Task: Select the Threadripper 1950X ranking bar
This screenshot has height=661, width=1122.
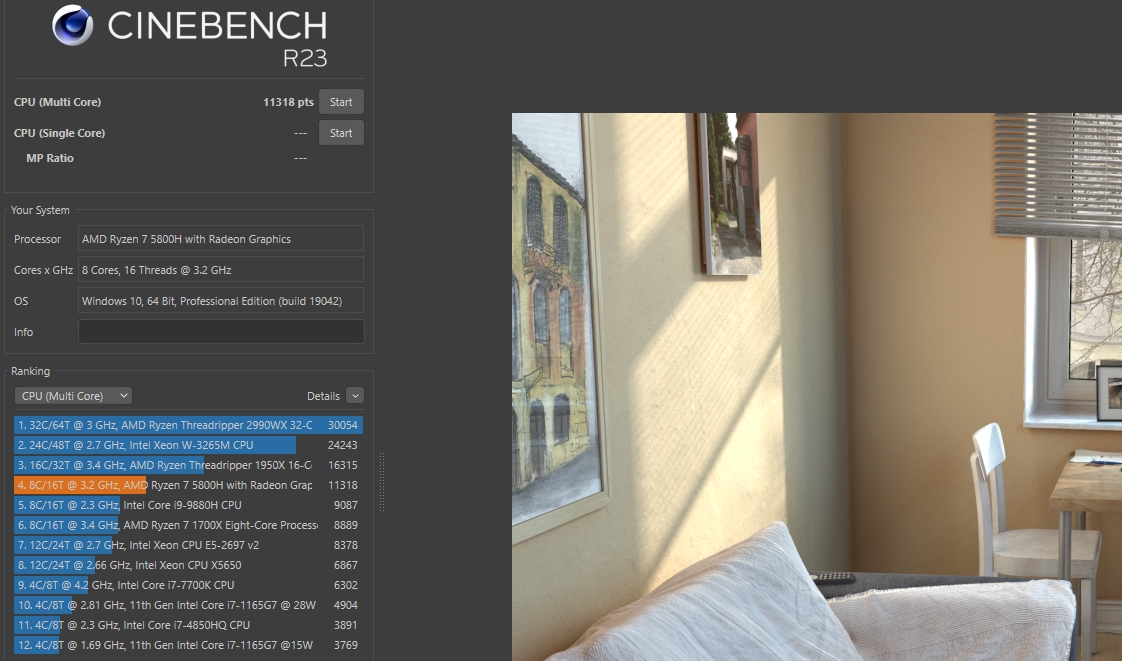Action: pos(188,465)
